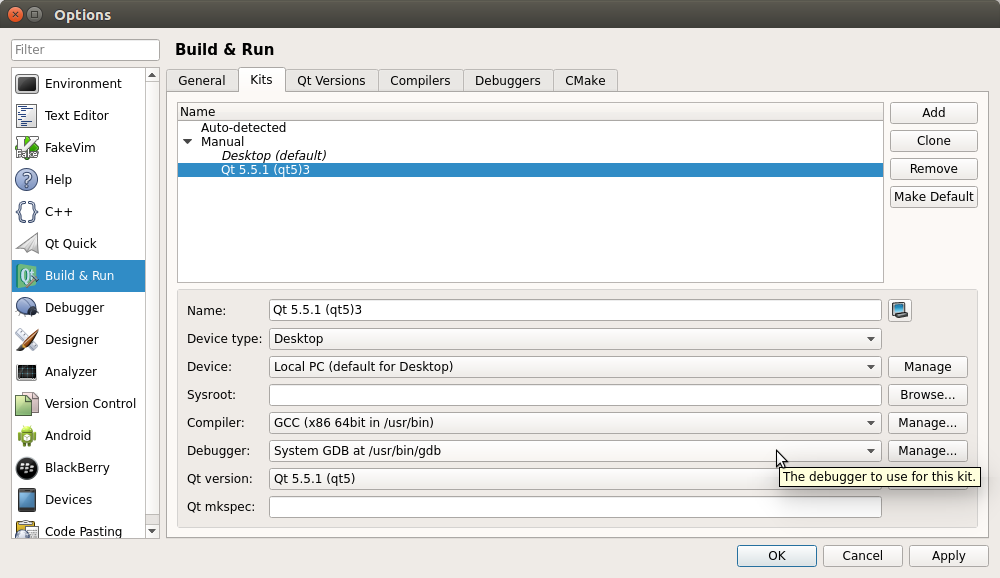Click Browse to set the Sysroot
1000x578 pixels.
coord(927,395)
